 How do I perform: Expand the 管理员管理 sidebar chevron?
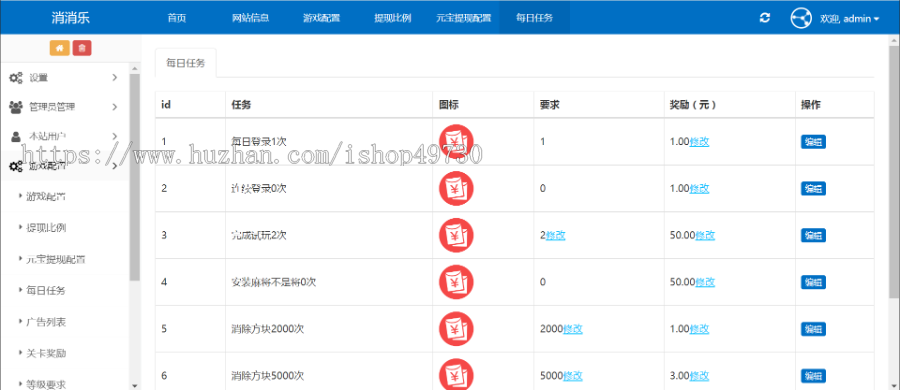pos(115,107)
